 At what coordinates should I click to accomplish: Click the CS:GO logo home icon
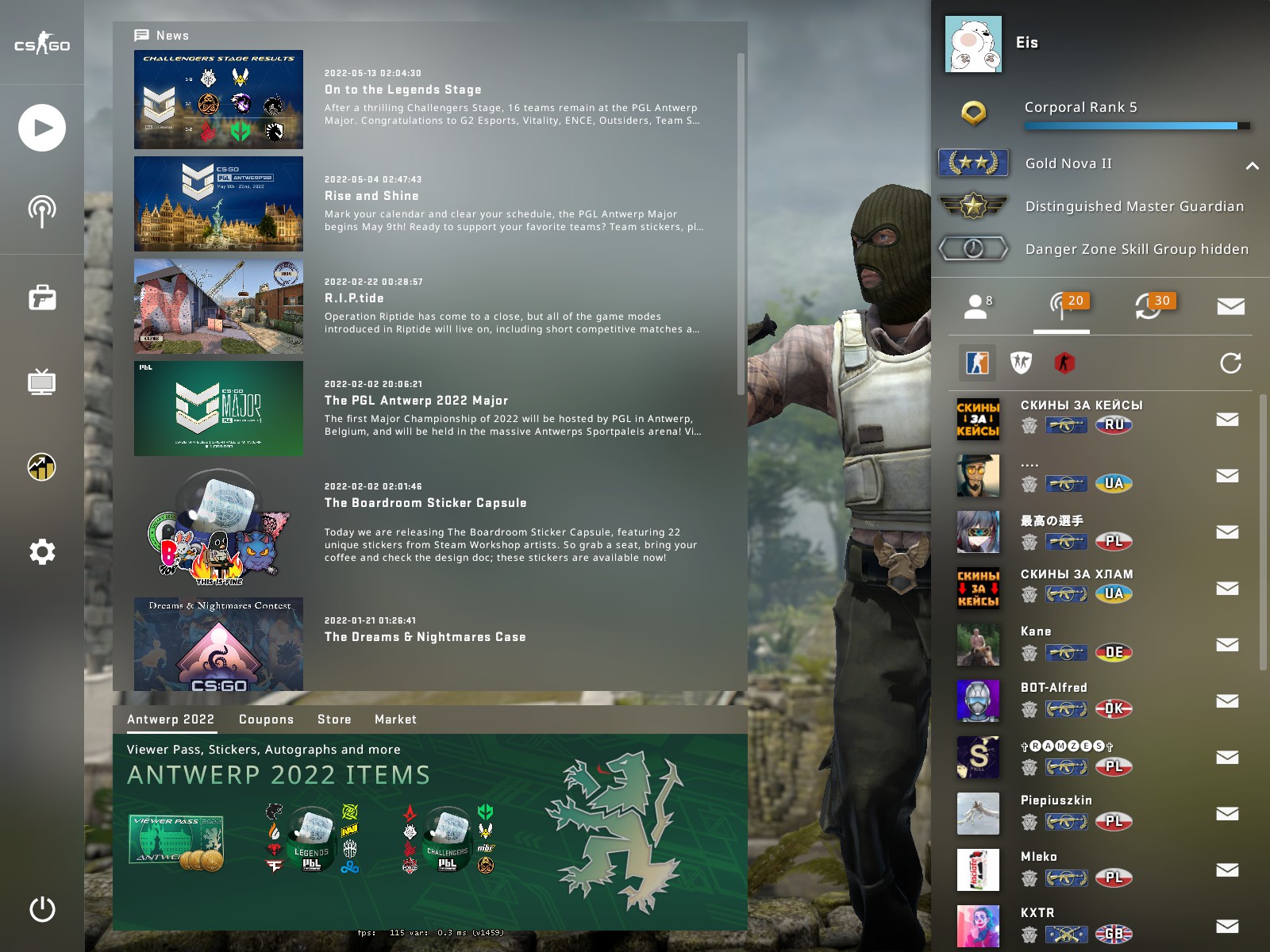click(x=42, y=44)
